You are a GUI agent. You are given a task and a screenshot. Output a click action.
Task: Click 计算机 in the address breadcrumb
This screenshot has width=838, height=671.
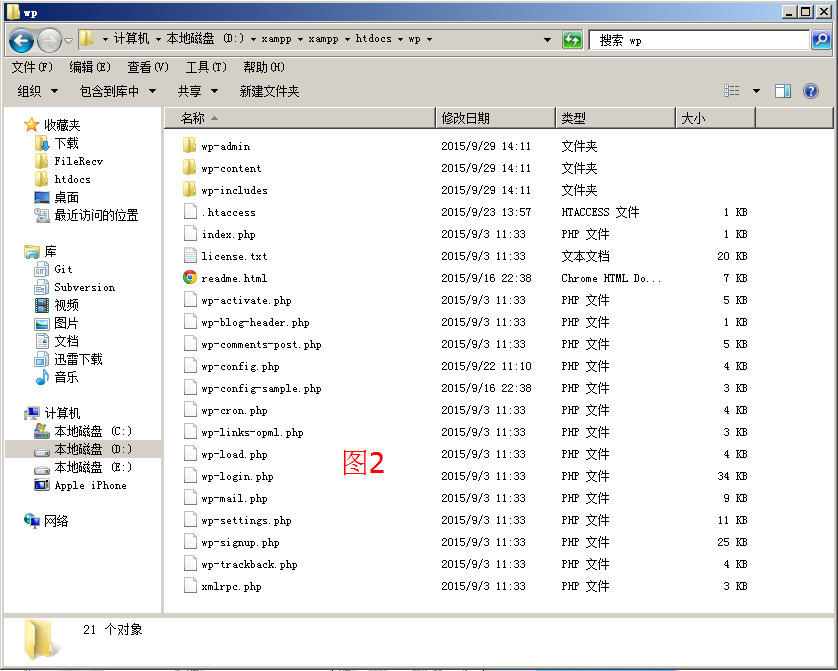coord(131,39)
